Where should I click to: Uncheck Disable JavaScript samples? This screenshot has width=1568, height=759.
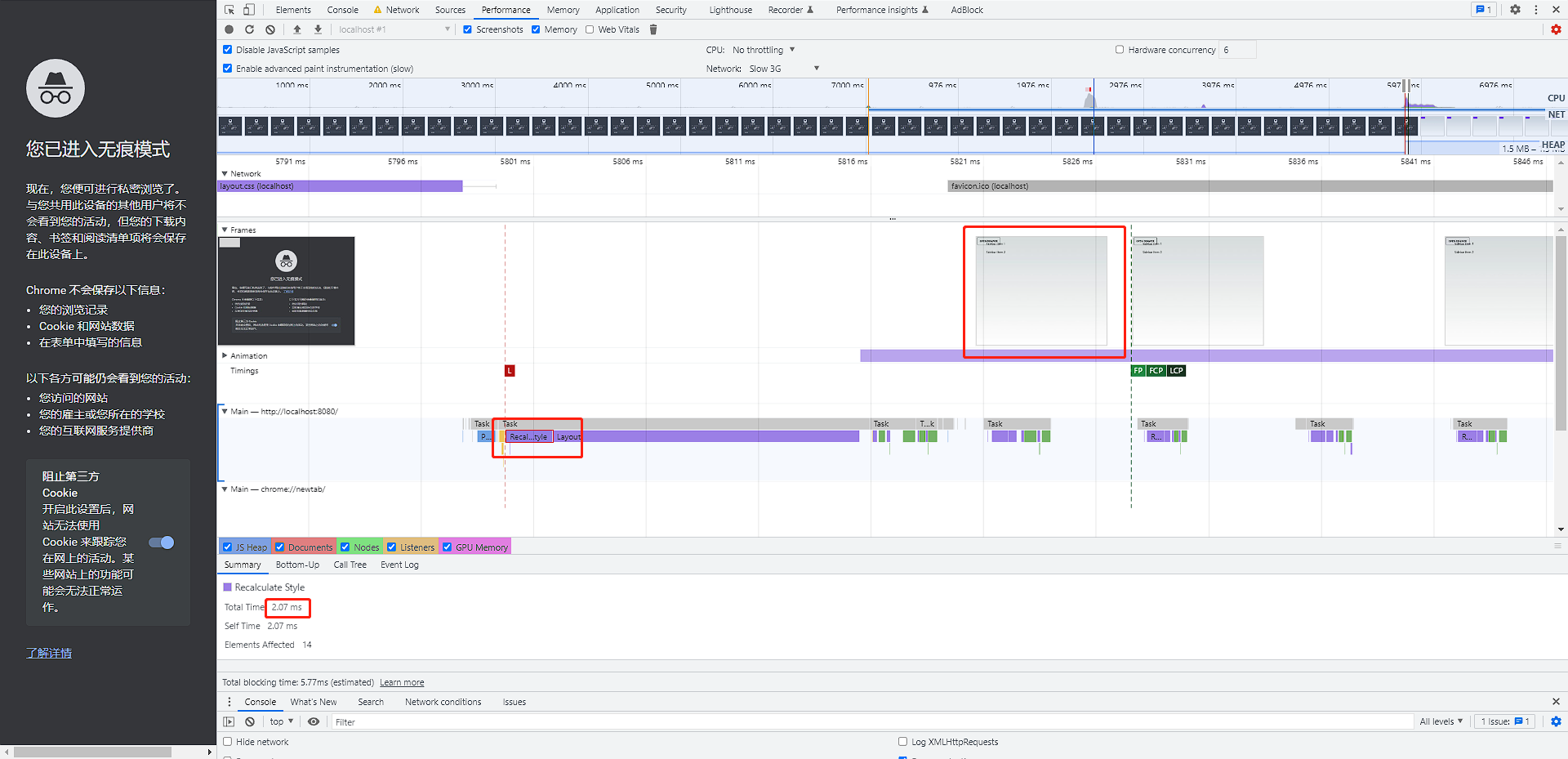click(x=227, y=49)
